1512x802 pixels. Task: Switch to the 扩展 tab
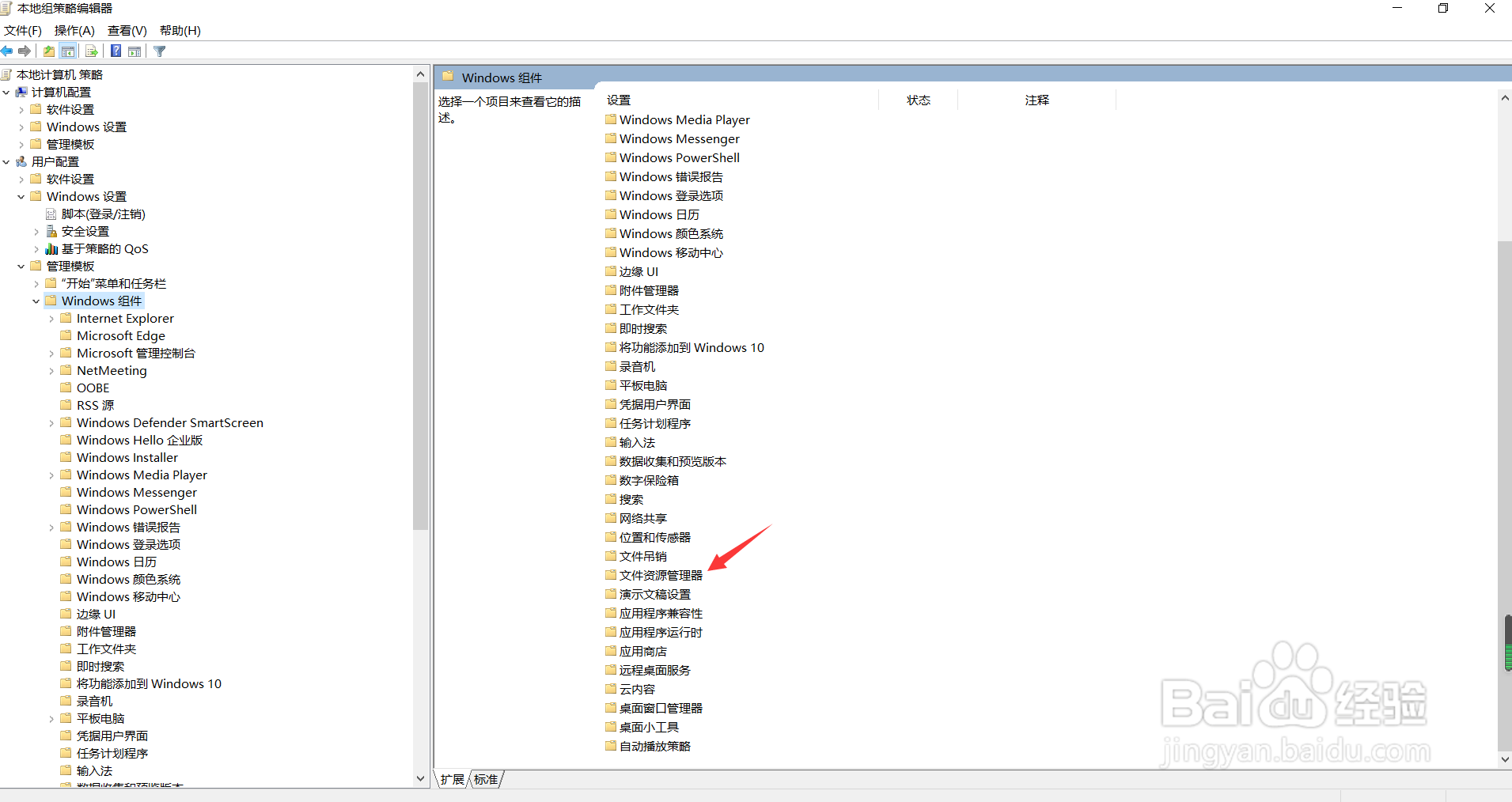coord(453,780)
